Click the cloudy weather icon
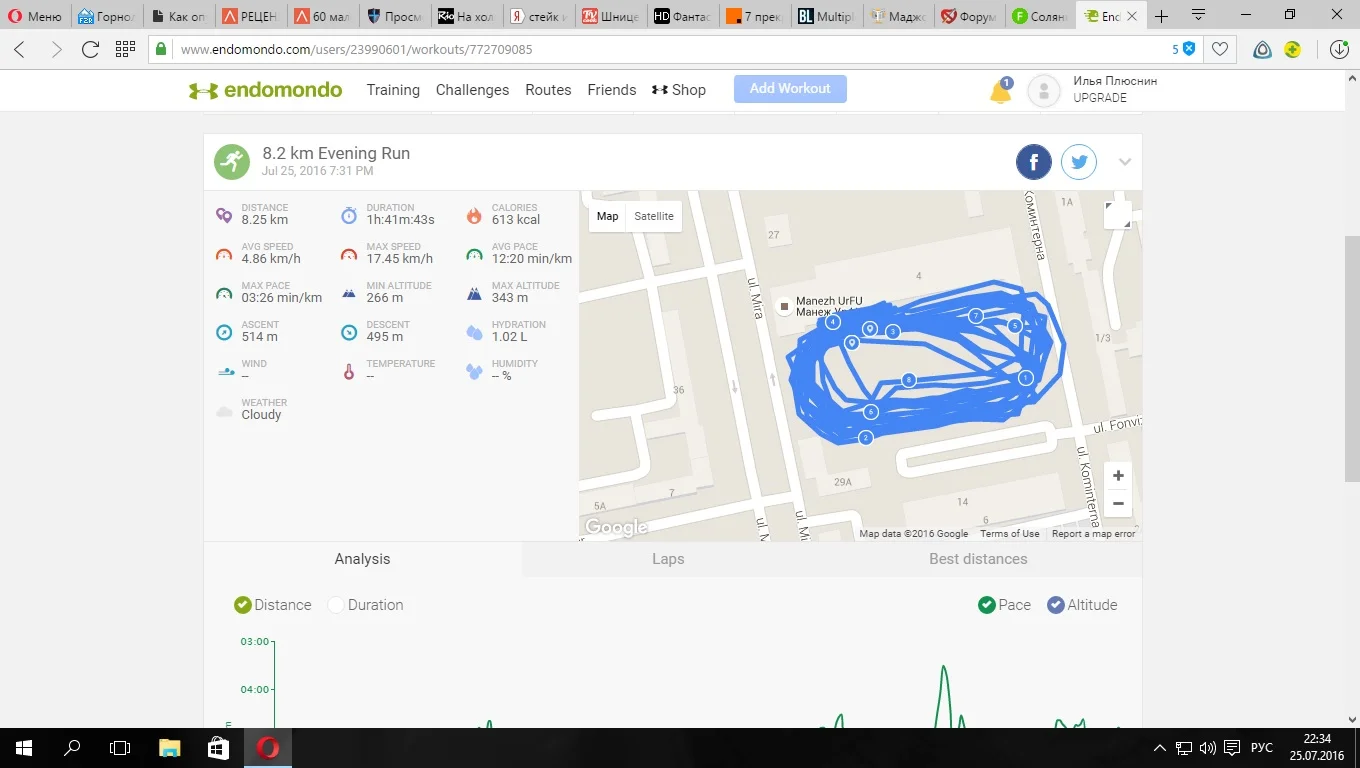This screenshot has width=1360, height=768. [x=224, y=410]
